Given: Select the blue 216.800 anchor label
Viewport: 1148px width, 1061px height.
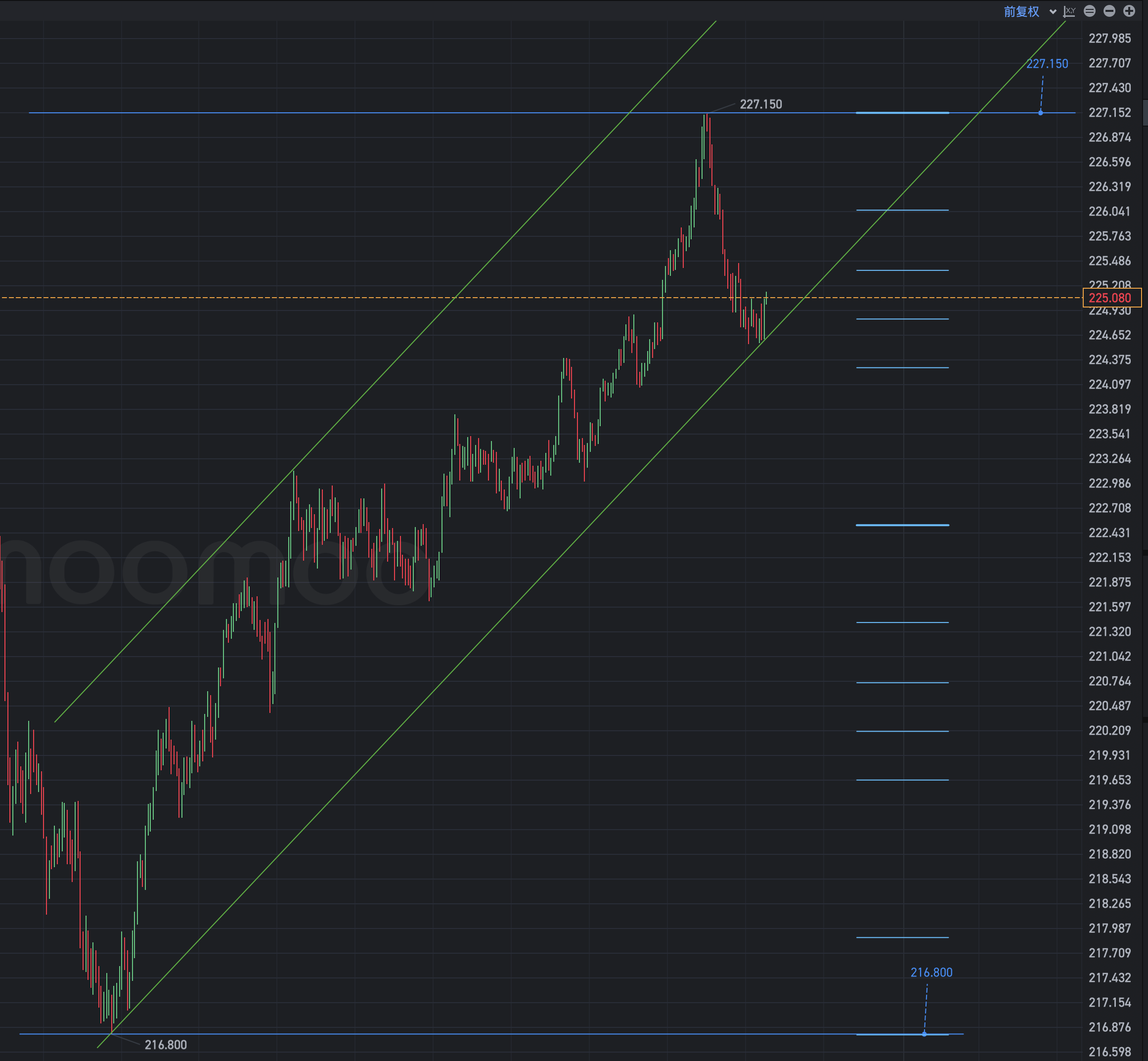Looking at the screenshot, I should tap(931, 973).
